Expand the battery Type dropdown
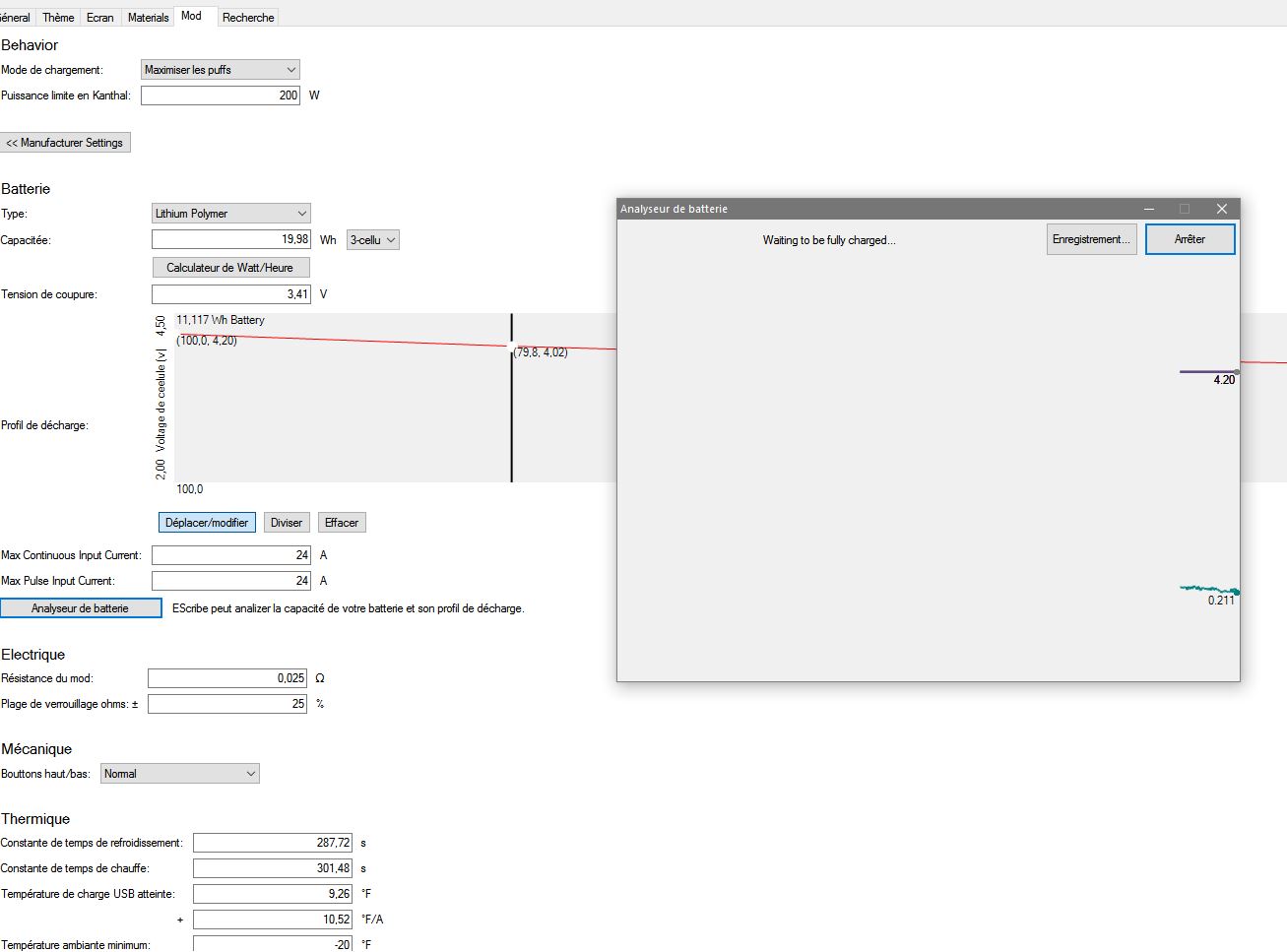 pyautogui.click(x=231, y=214)
